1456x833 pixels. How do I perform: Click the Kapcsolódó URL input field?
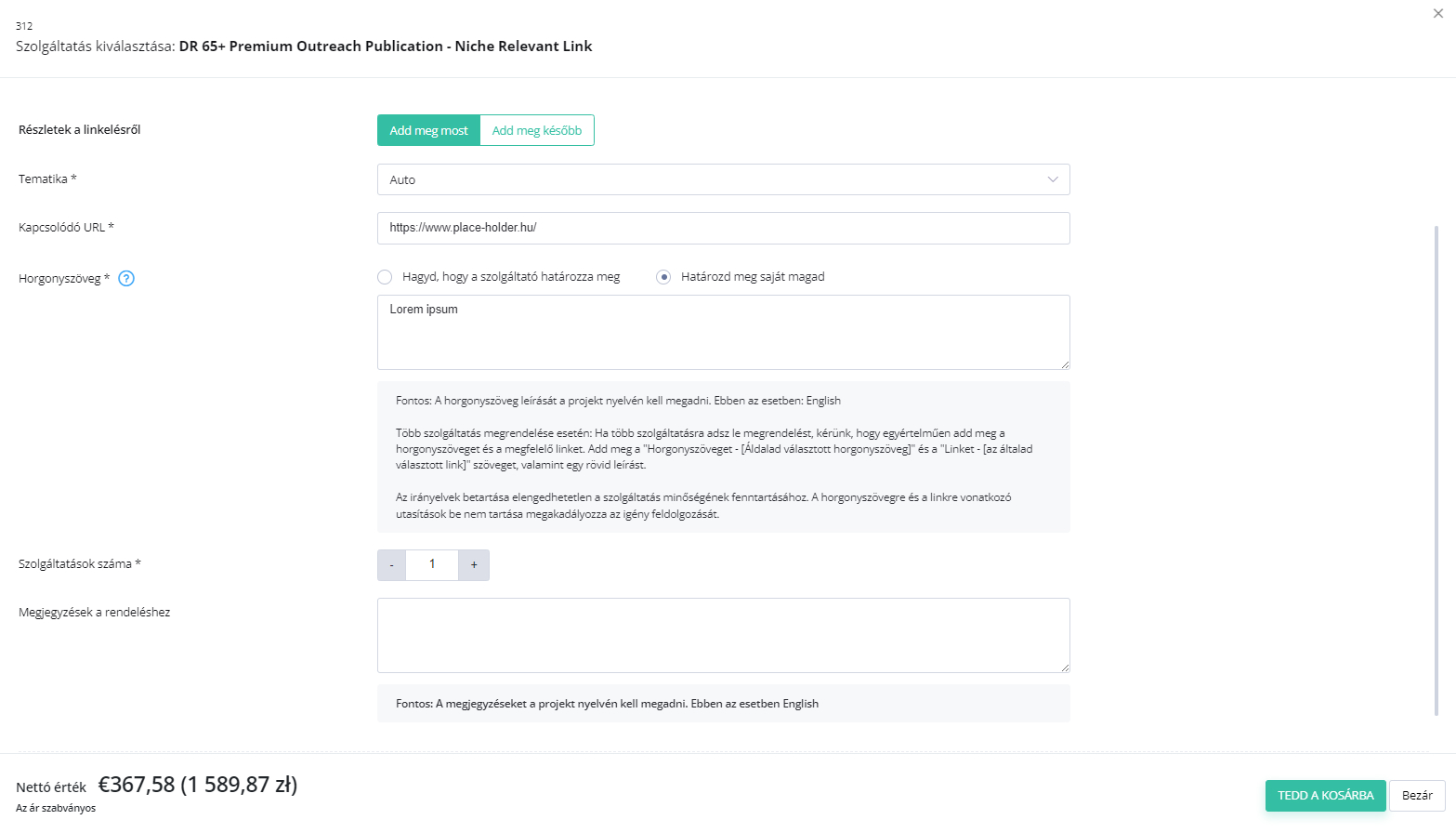pos(723,228)
